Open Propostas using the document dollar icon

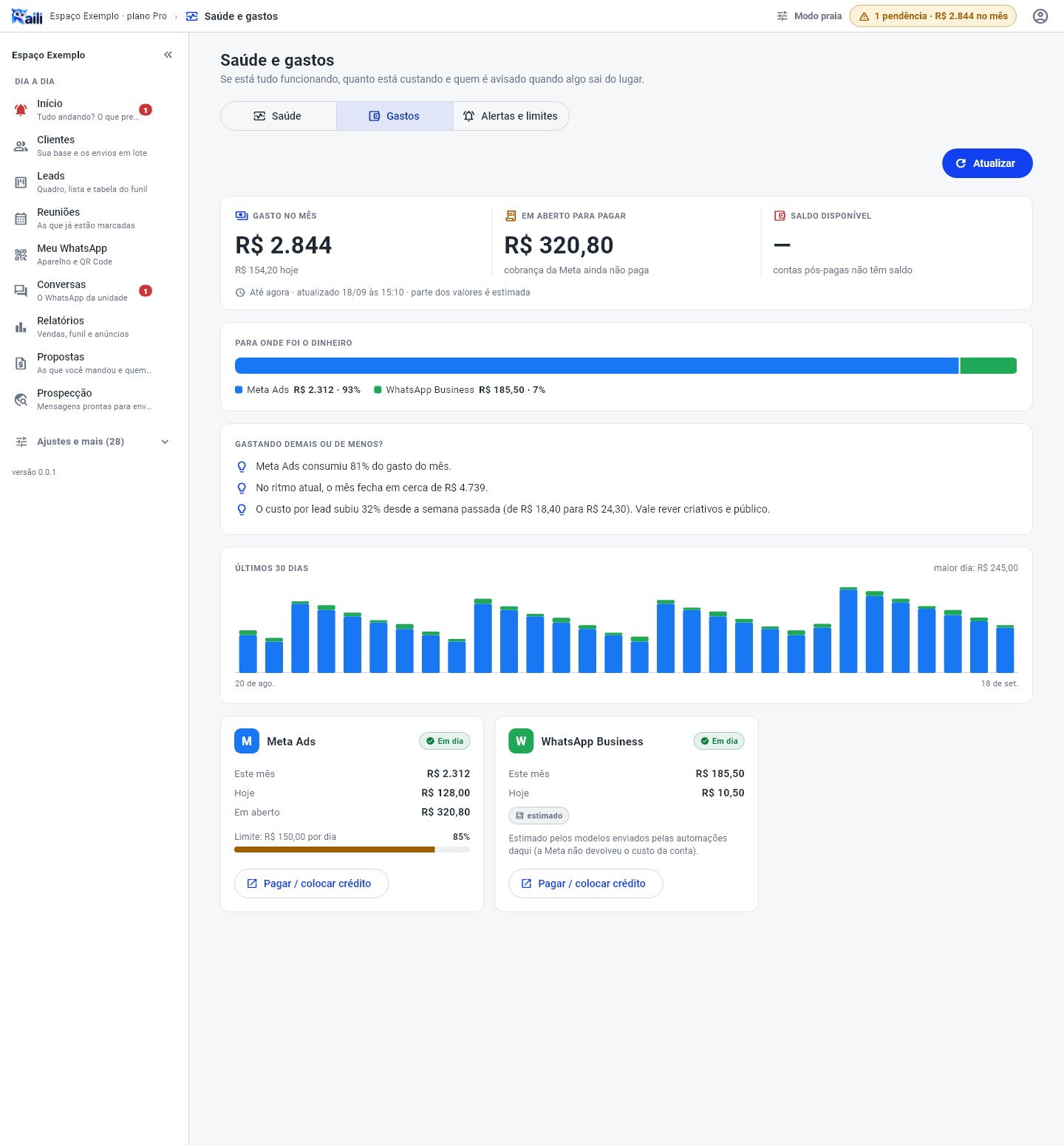[x=21, y=363]
